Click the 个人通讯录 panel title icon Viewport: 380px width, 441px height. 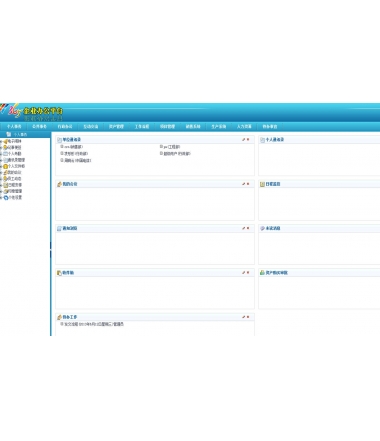[262, 140]
